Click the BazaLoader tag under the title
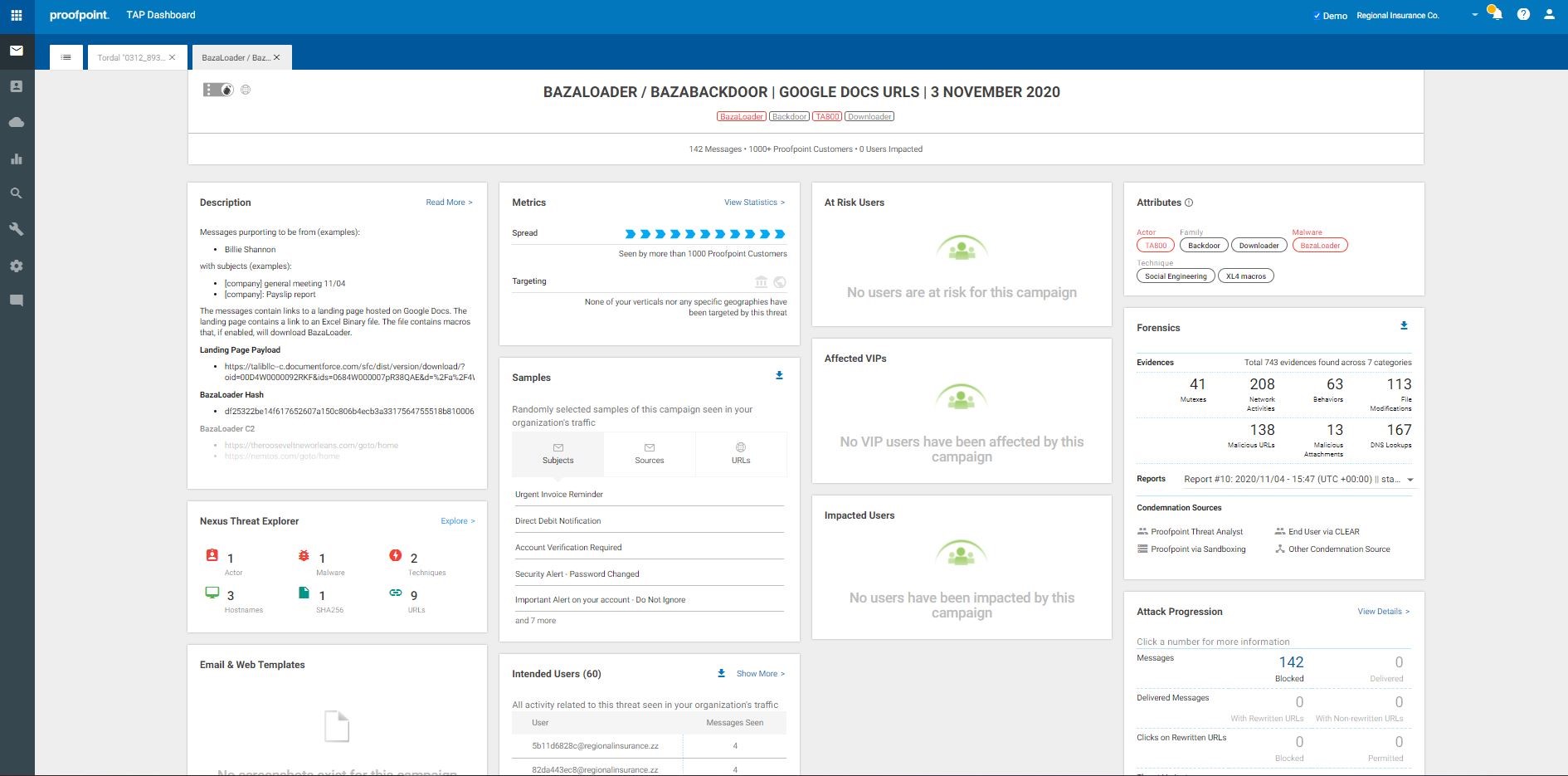1568x776 pixels. (741, 116)
